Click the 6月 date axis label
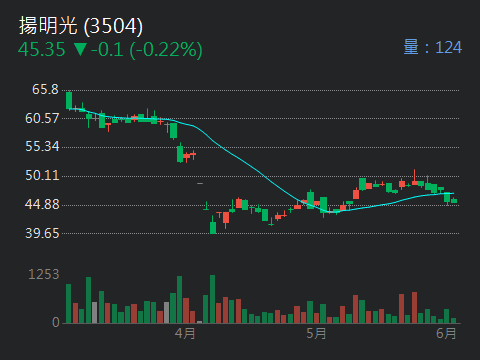The width and height of the screenshot is (480, 360). click(446, 333)
